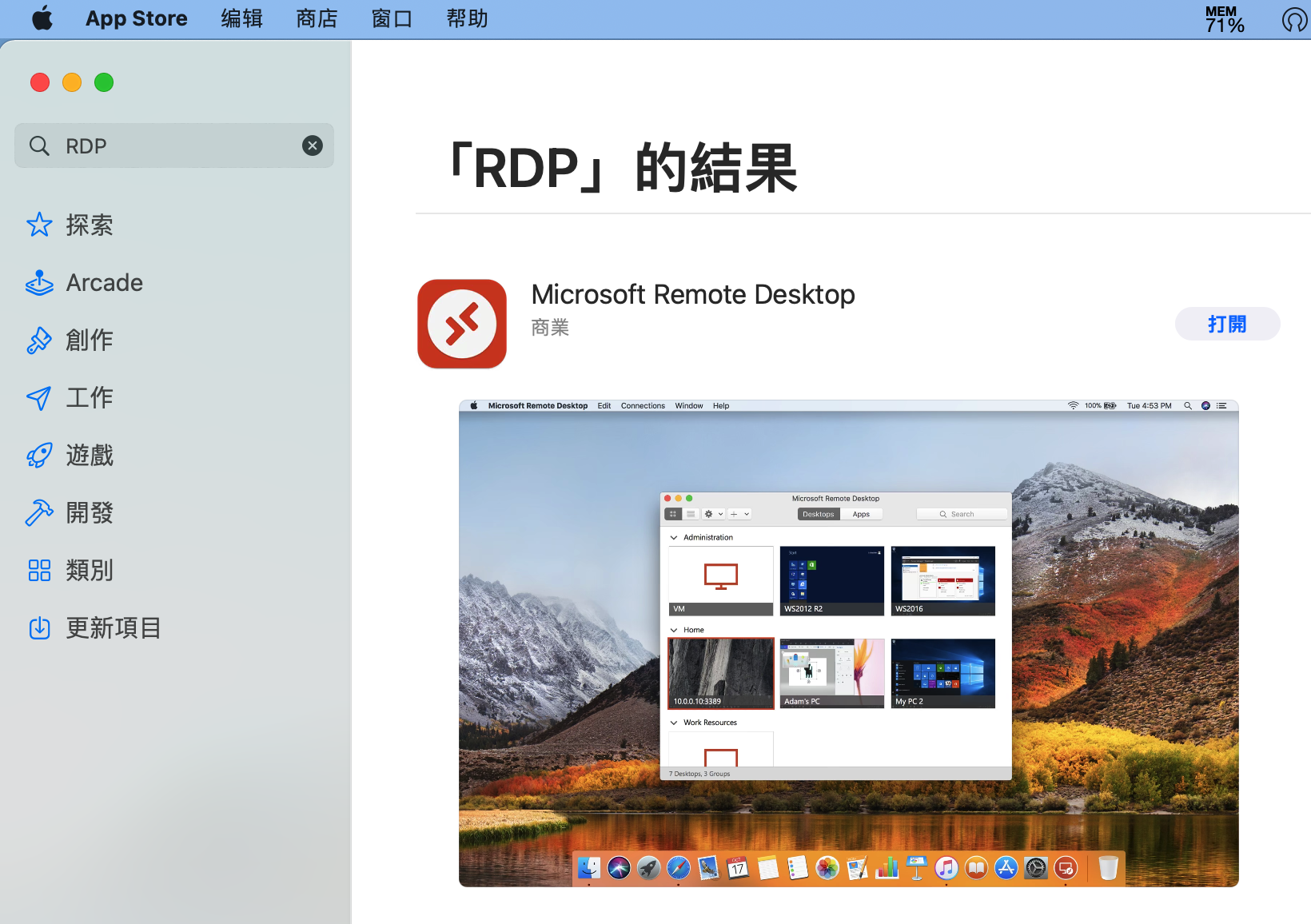Open the 遊戲 (Play) rocket icon
Viewport: 1311px width, 924px height.
point(39,456)
